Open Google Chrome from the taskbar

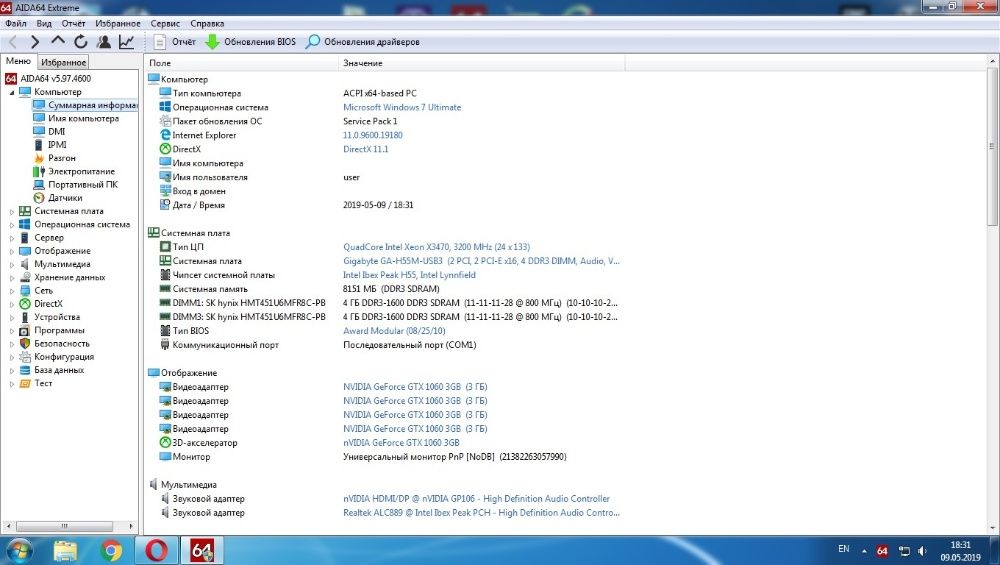111,550
